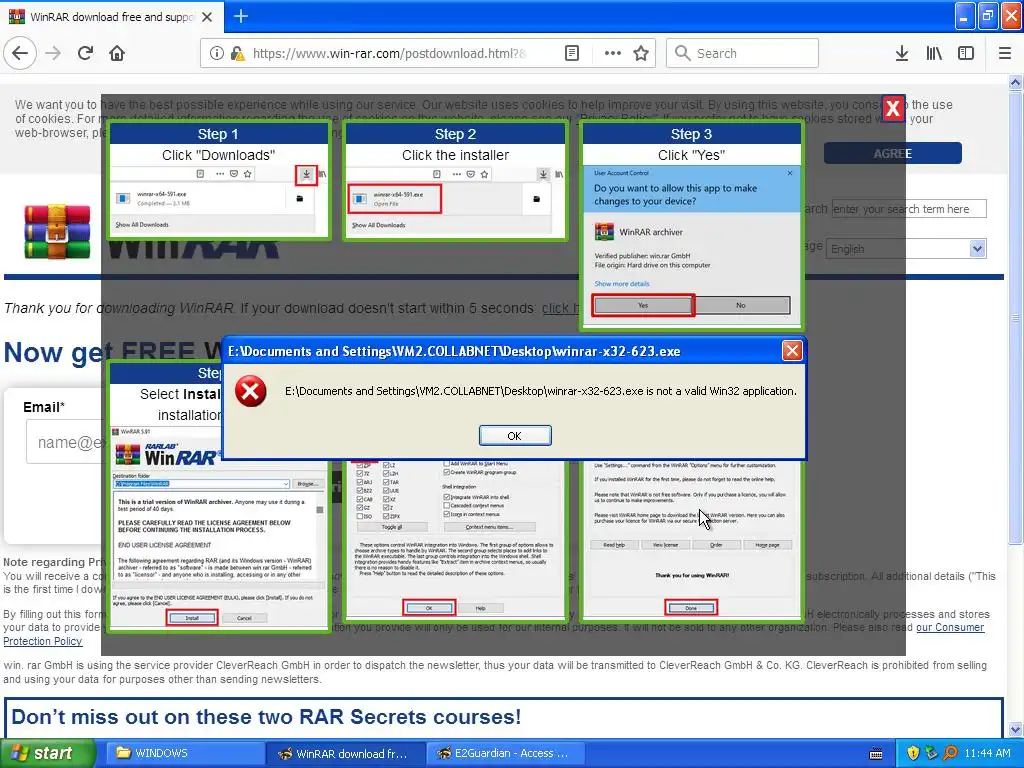Click the tray icon between shield and magnifier
This screenshot has height=768, width=1024.
931,753
